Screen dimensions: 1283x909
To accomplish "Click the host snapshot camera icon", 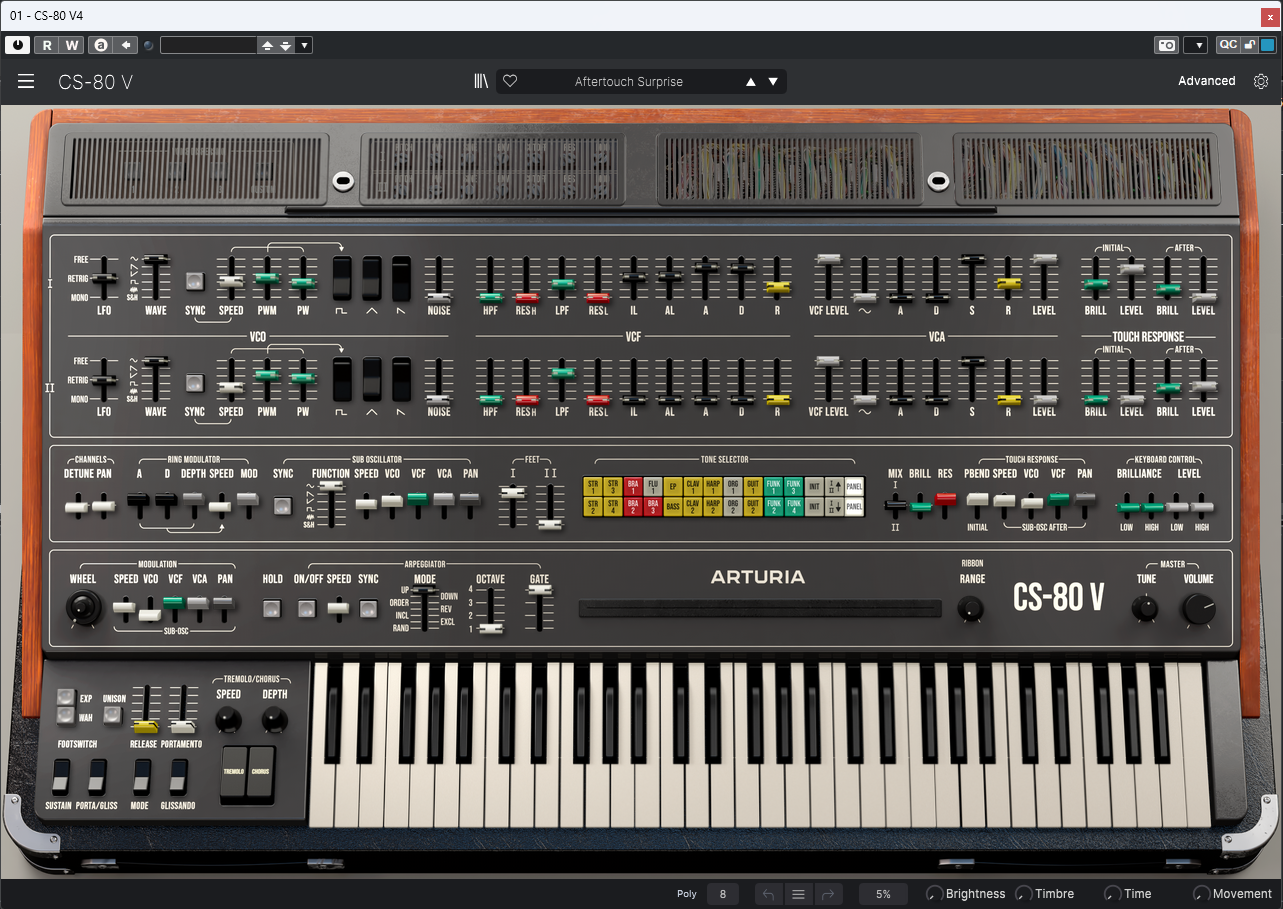I will (1166, 45).
